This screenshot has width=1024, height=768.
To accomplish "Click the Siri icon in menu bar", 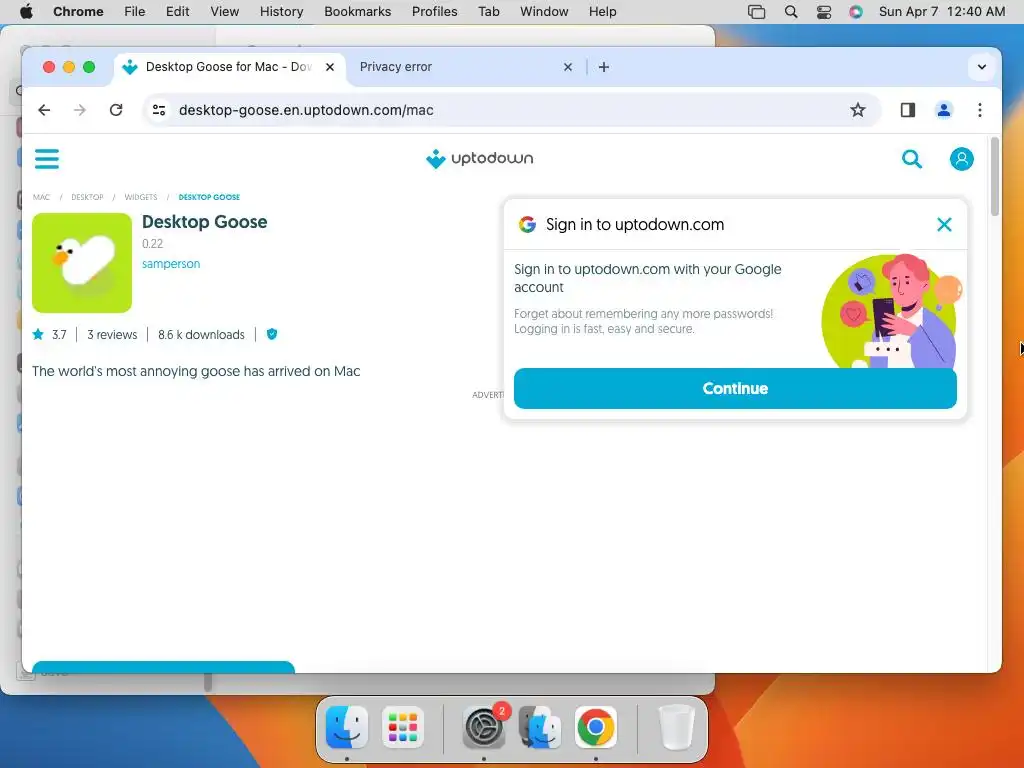I will click(x=856, y=12).
